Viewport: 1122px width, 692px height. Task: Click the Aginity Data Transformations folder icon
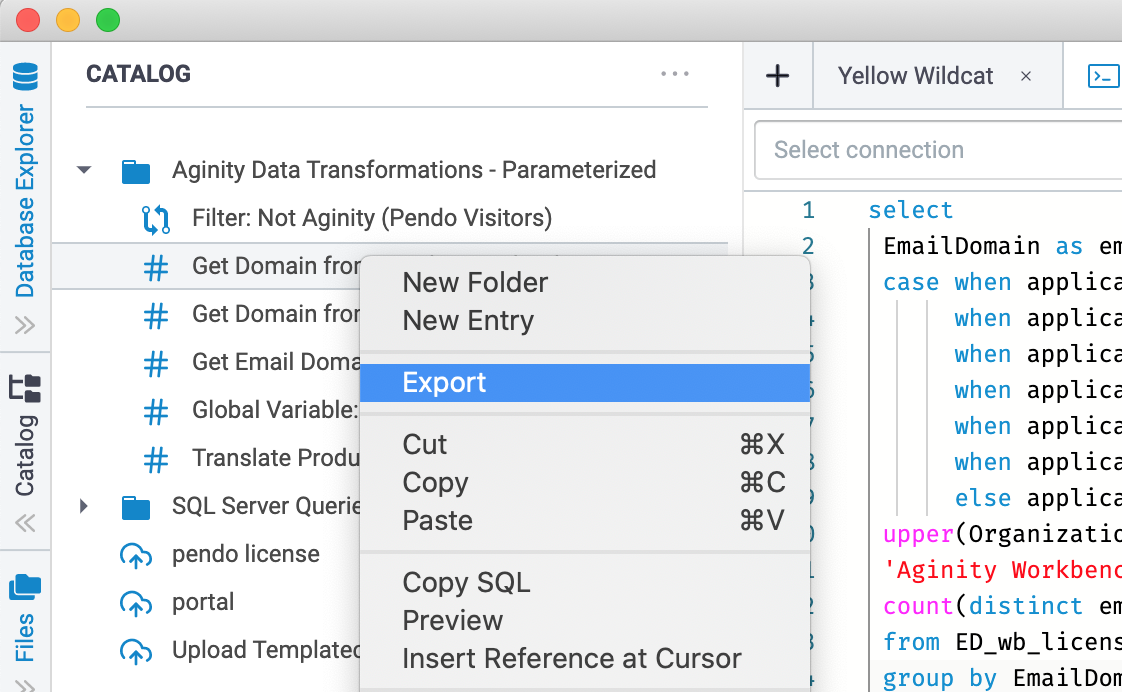[135, 172]
